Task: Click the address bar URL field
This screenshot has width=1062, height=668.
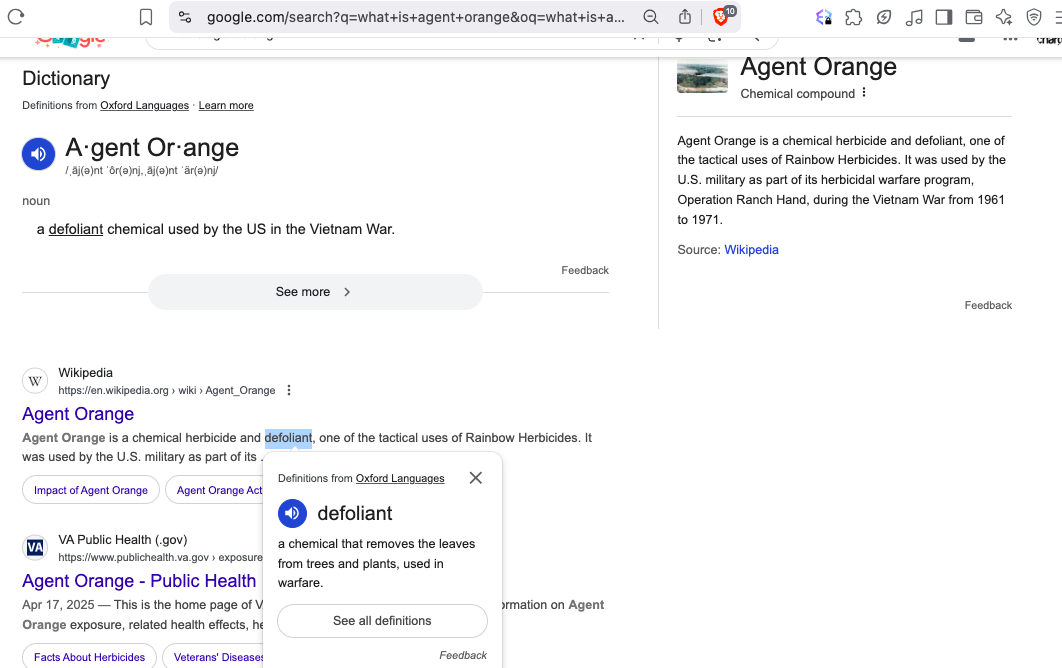Action: click(416, 17)
